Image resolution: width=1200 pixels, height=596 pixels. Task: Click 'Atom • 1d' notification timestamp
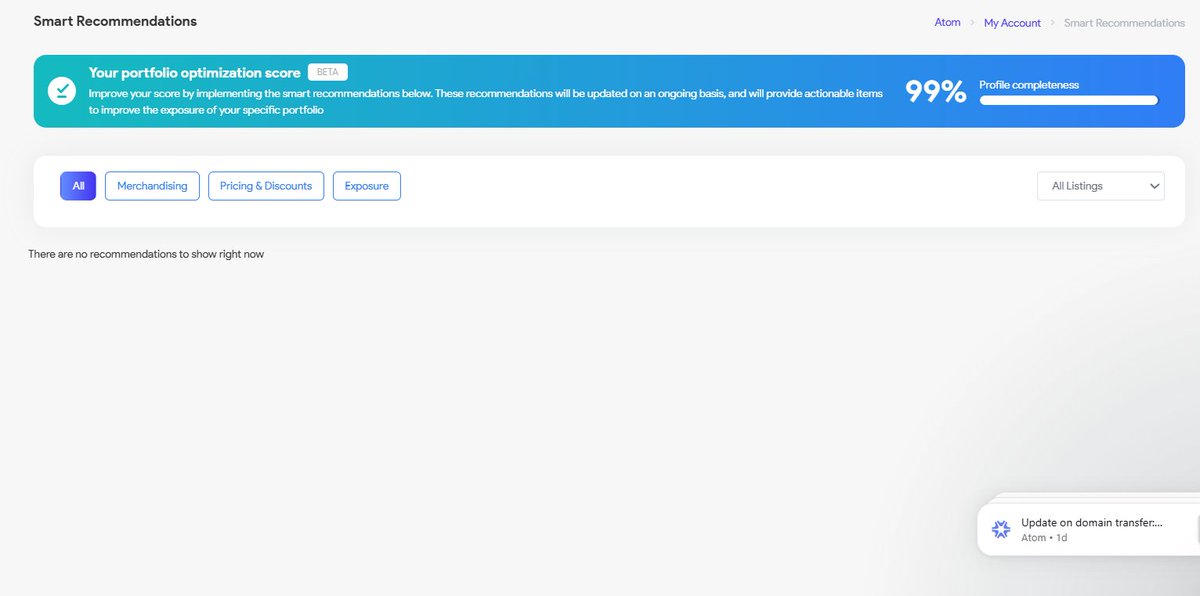click(1044, 538)
